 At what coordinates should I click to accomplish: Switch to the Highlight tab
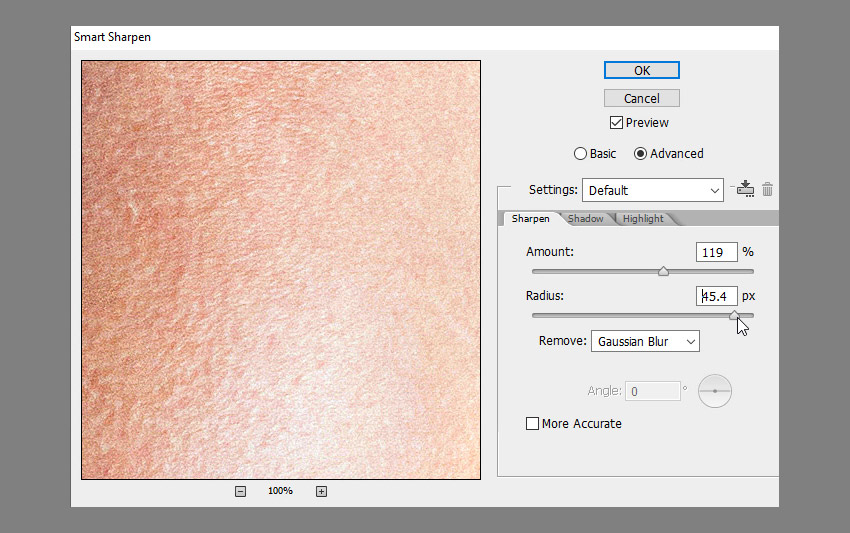pos(643,219)
